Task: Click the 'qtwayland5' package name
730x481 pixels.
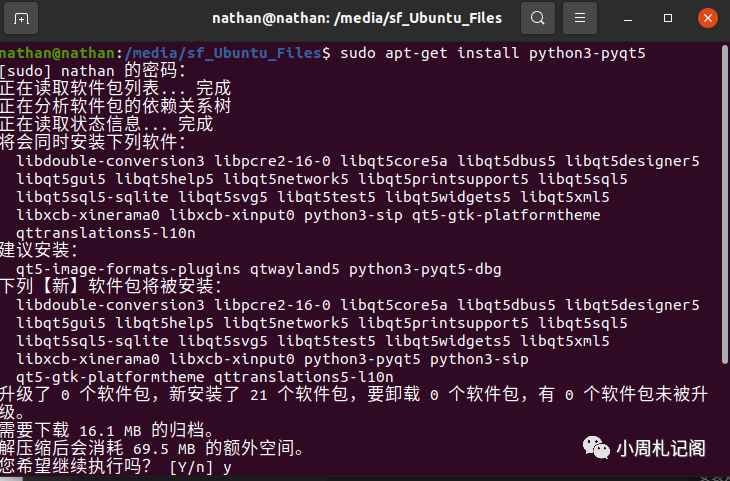Action: 295,269
